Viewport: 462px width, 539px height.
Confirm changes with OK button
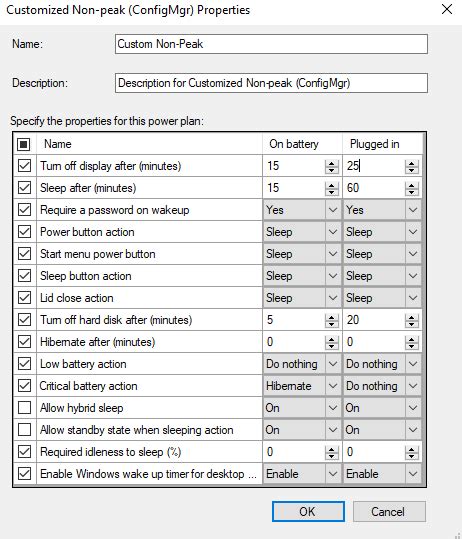pos(308,512)
